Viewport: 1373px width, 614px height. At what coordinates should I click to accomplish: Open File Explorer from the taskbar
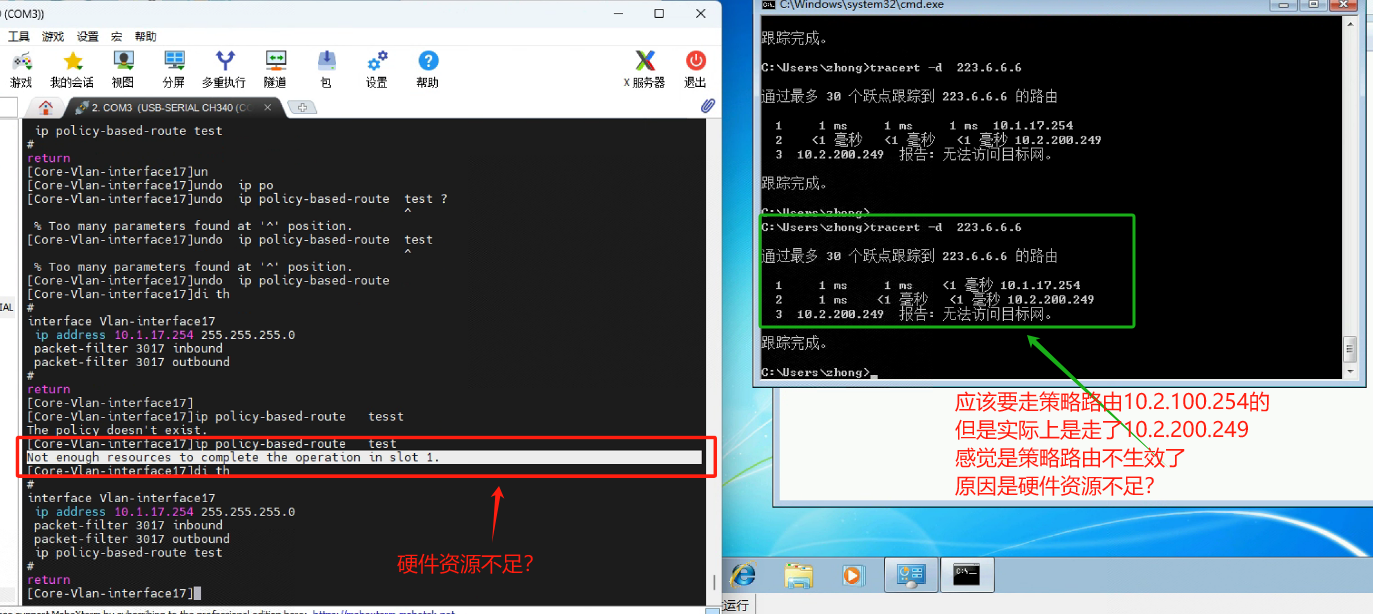point(798,575)
